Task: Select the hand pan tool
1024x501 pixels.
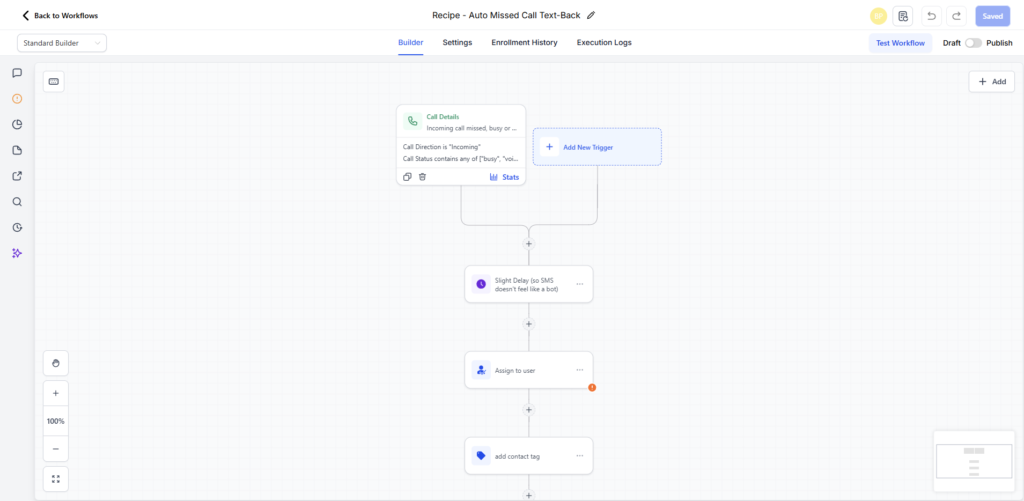Action: click(x=56, y=363)
